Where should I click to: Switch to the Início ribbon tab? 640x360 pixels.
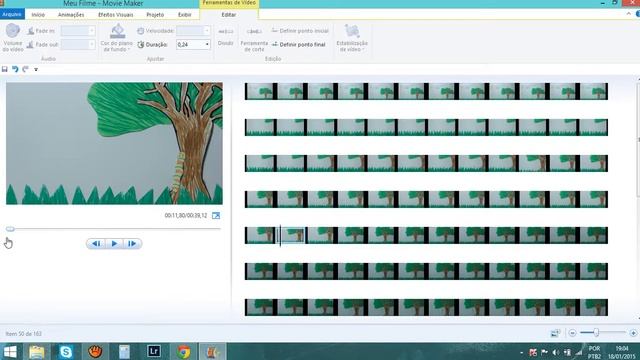point(38,15)
